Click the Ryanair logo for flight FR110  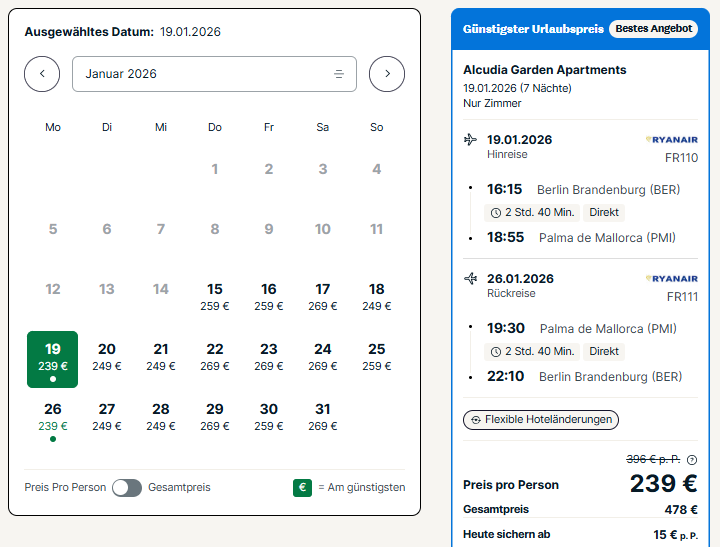(671, 140)
